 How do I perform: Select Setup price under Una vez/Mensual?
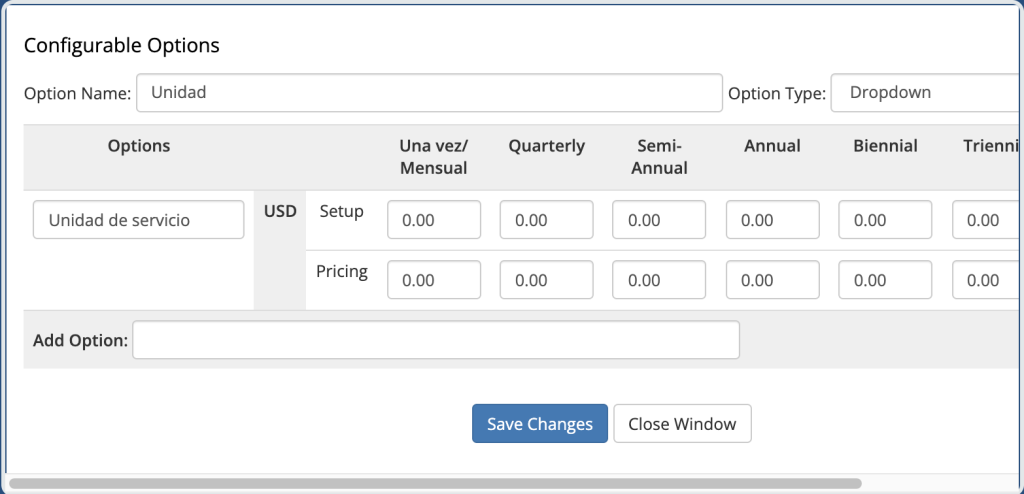(434, 220)
